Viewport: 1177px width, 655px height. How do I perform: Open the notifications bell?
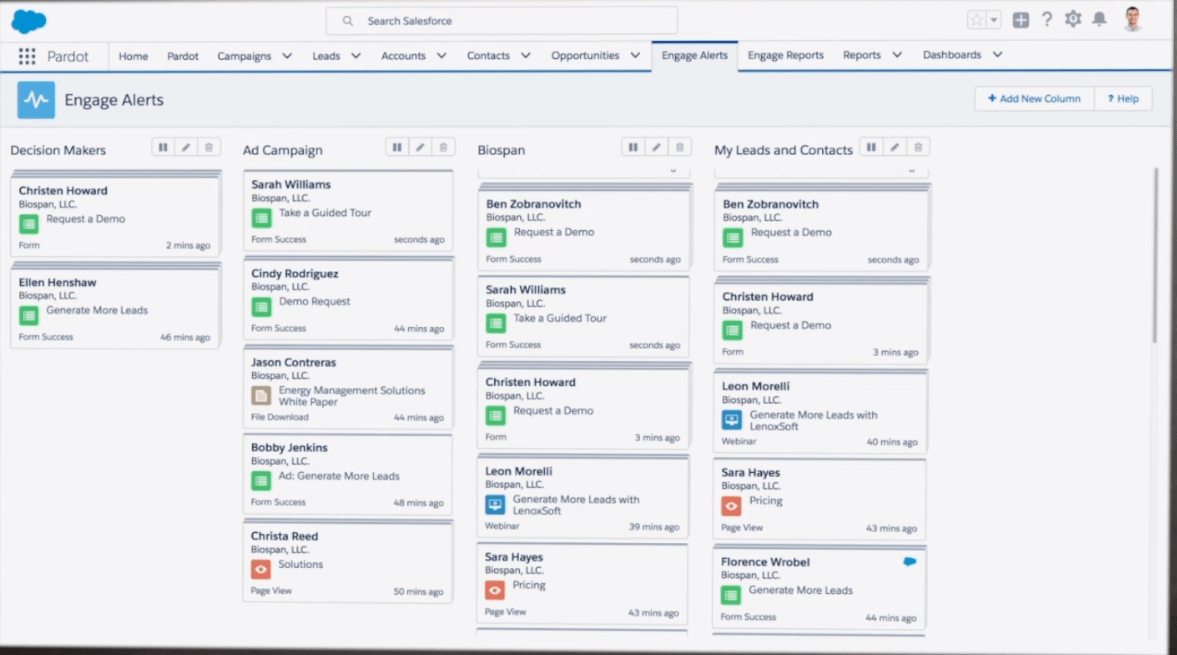click(x=1100, y=20)
